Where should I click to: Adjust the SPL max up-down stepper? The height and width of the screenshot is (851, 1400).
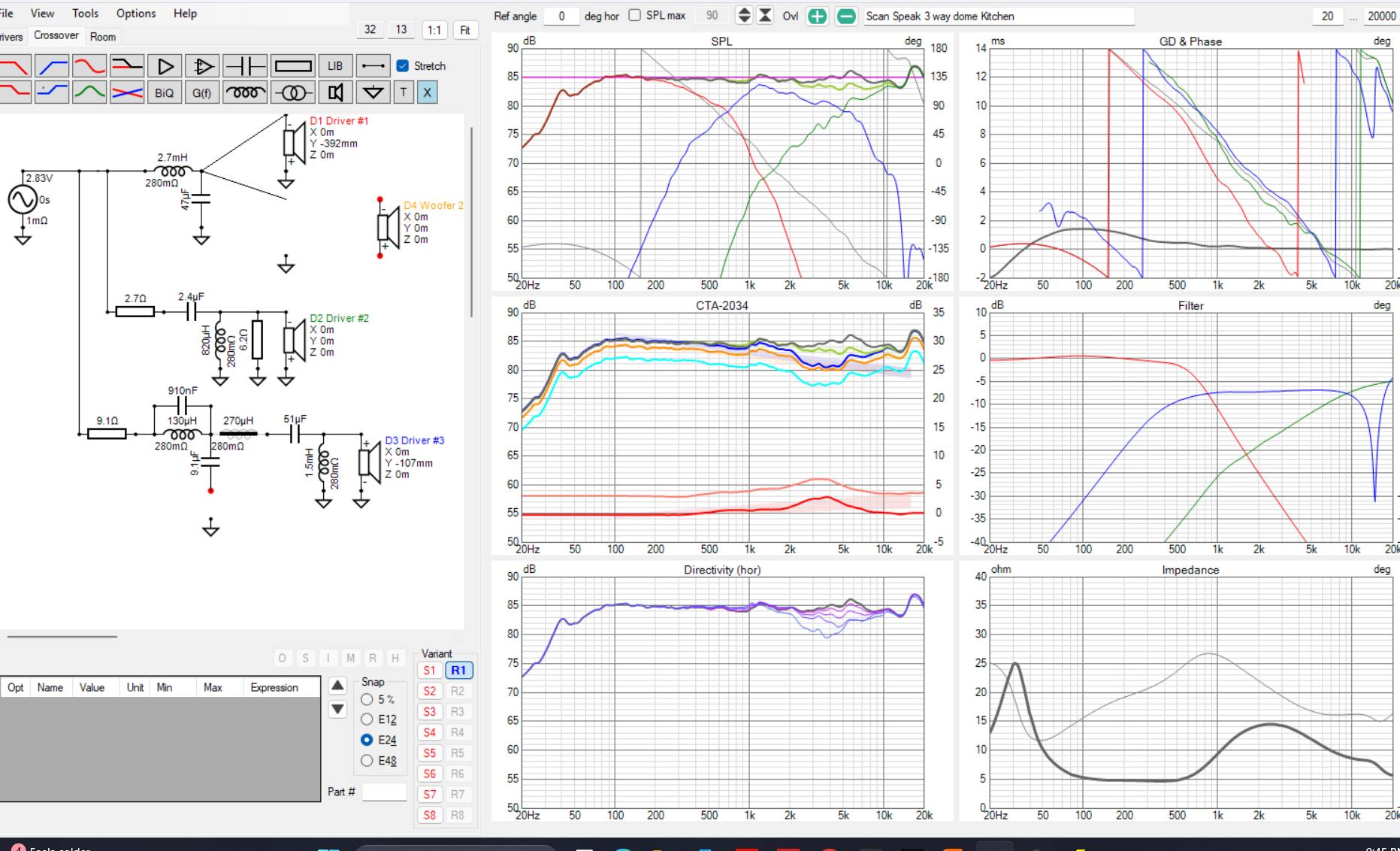744,15
